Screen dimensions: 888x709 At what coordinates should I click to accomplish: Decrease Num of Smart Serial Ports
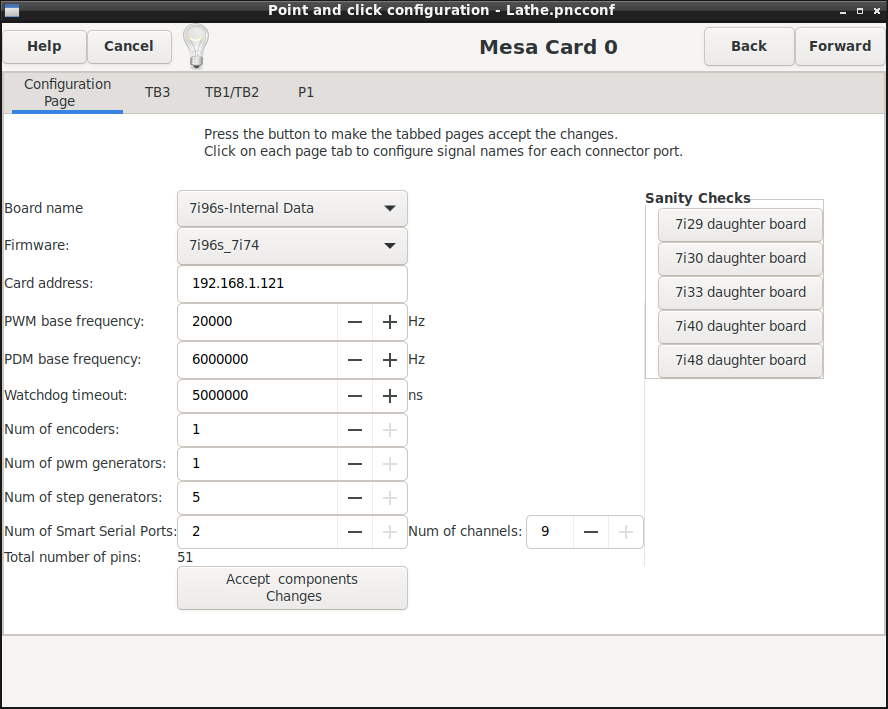pyautogui.click(x=355, y=532)
